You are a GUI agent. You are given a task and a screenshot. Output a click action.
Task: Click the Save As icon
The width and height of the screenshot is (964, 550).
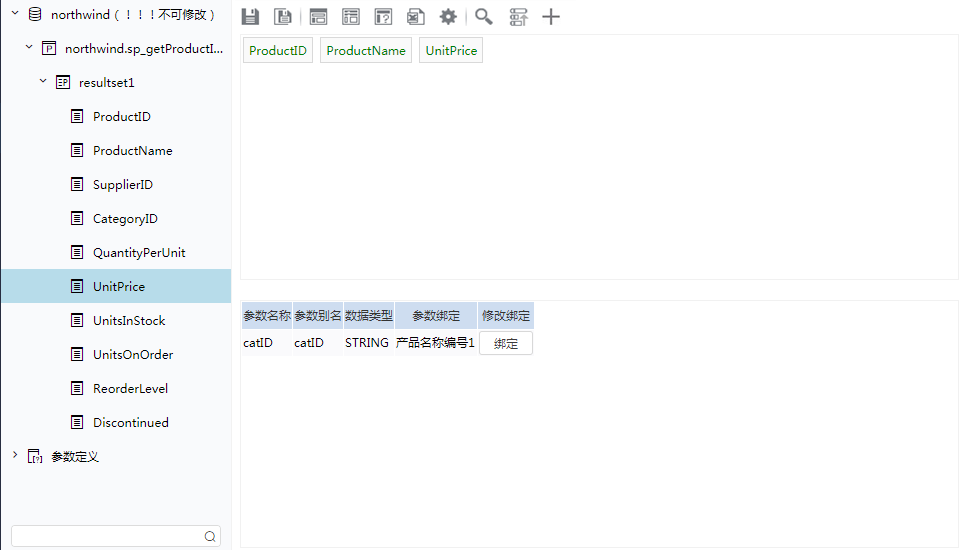283,17
